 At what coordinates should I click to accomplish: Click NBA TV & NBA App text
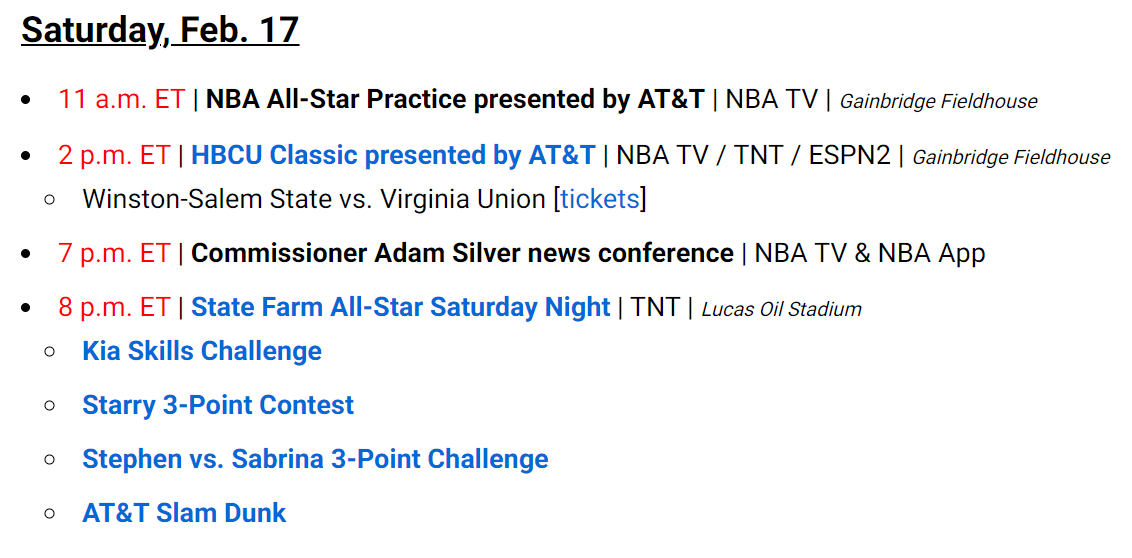[x=870, y=253]
